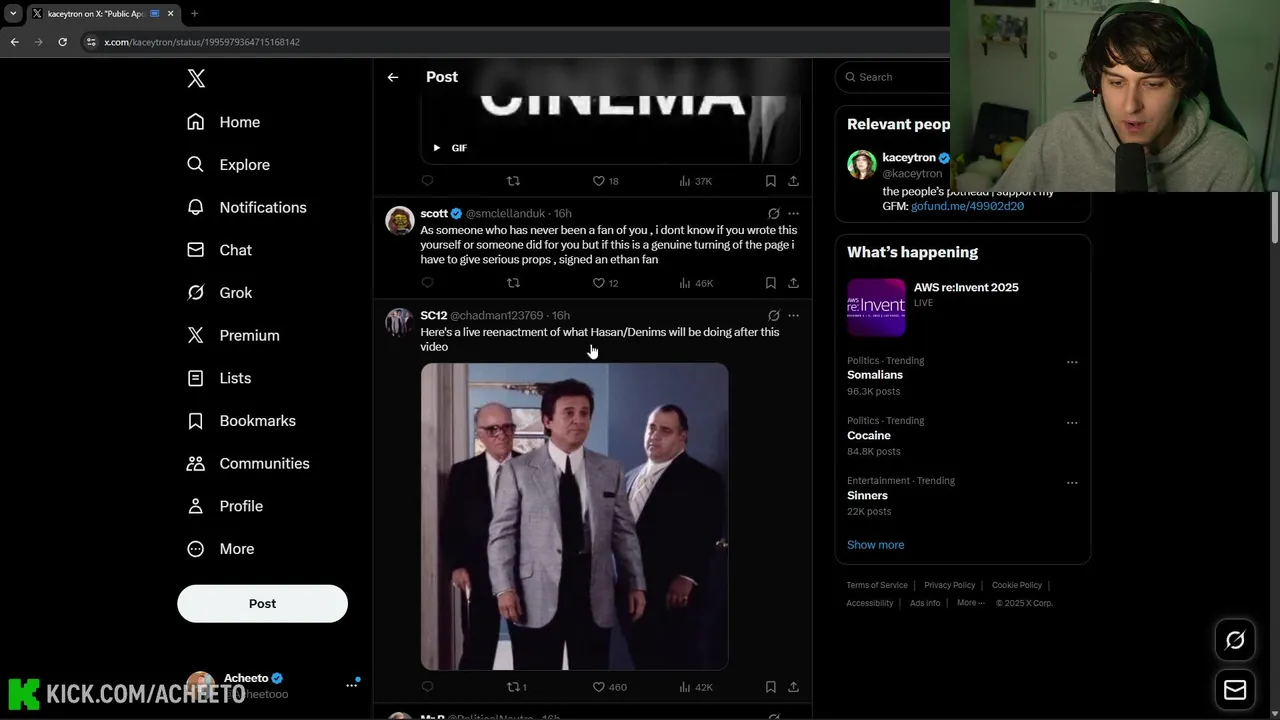Open more options on scott's post
Screen dimensions: 1280x720
pyautogui.click(x=793, y=214)
